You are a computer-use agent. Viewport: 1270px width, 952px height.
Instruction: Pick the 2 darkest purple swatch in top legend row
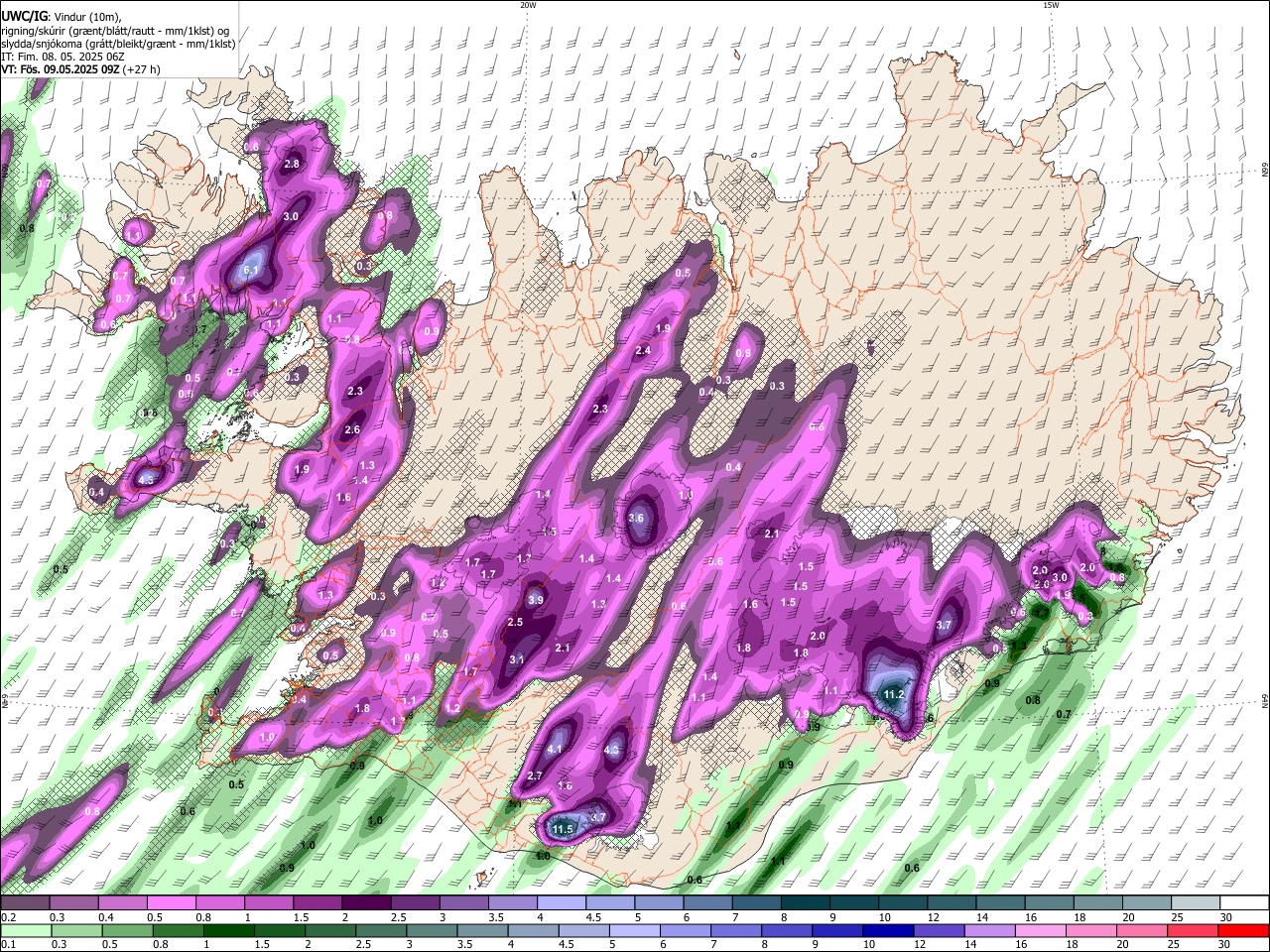(366, 903)
